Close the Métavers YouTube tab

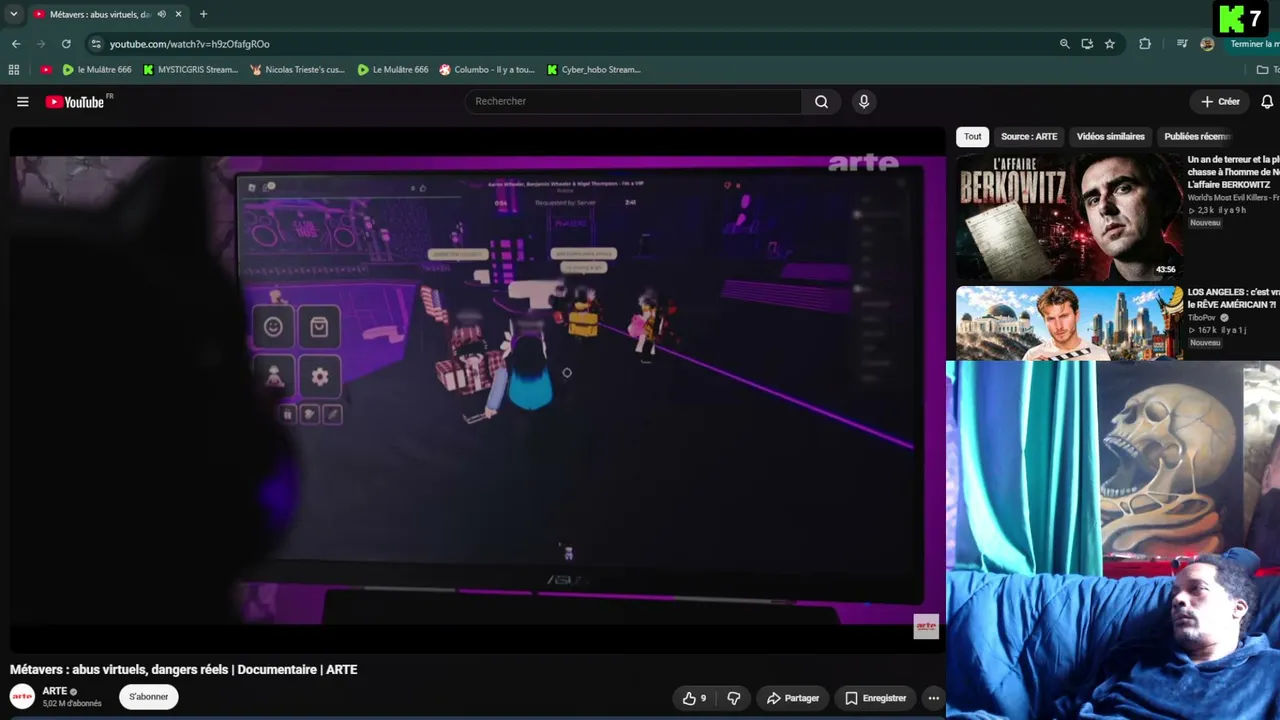pyautogui.click(x=179, y=14)
